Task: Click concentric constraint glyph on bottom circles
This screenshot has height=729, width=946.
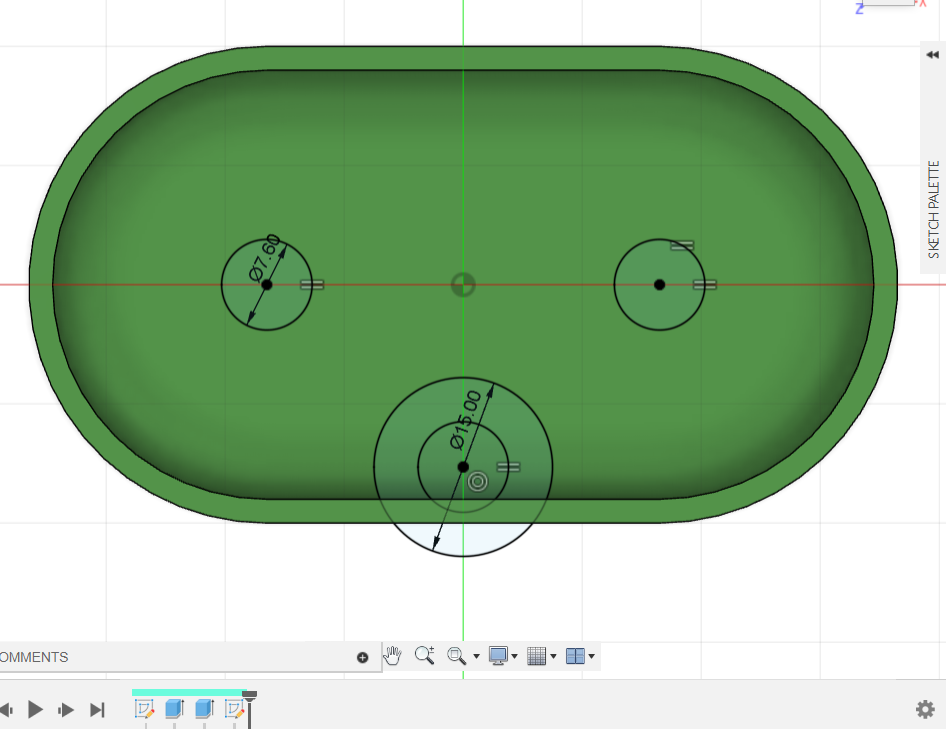Action: pos(478,482)
